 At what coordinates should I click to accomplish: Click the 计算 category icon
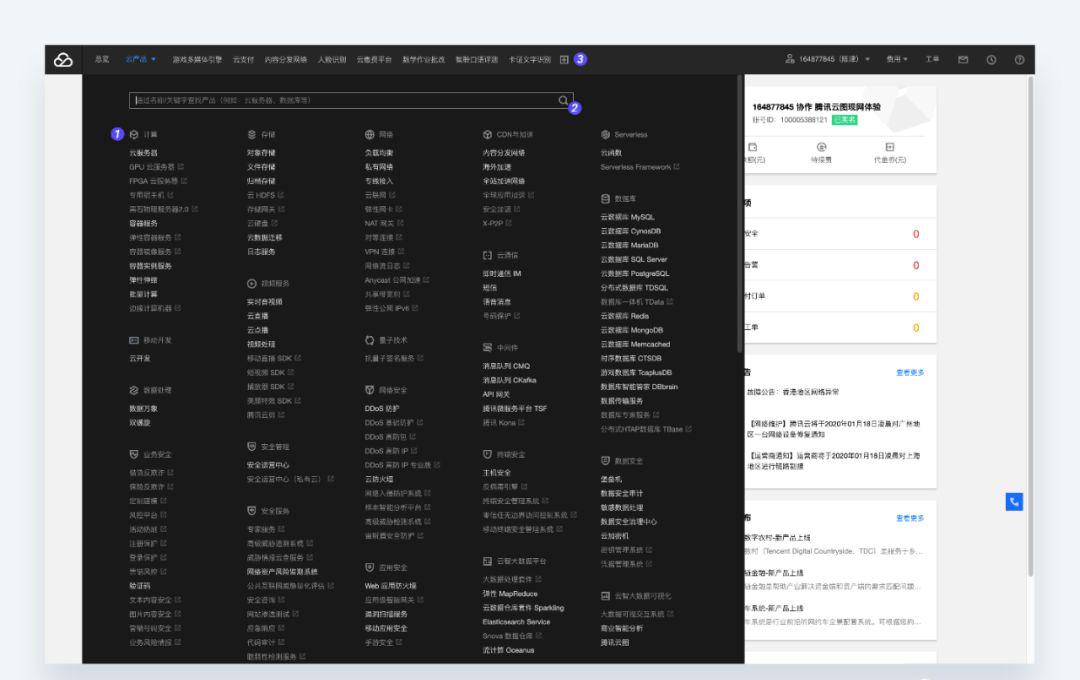134,135
